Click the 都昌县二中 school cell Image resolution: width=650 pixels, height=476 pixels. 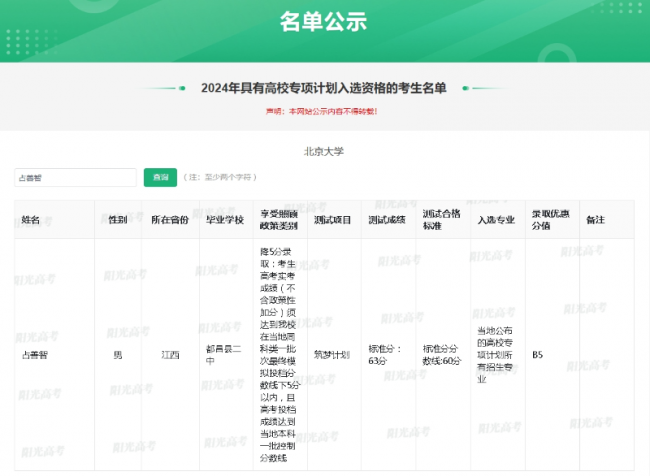pyautogui.click(x=224, y=355)
